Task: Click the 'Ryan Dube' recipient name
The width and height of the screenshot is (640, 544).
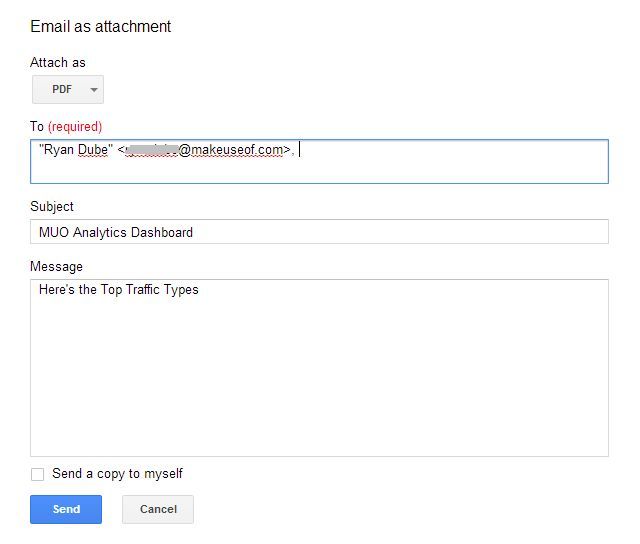Action: 75,150
